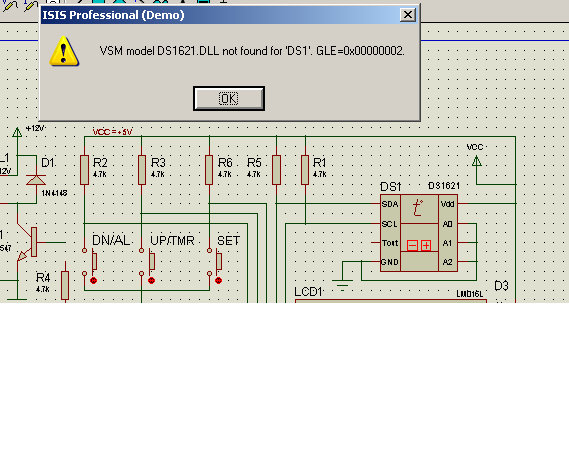Click the A2 pin label
Image resolution: width=569 pixels, height=468 pixels.
coord(447,262)
